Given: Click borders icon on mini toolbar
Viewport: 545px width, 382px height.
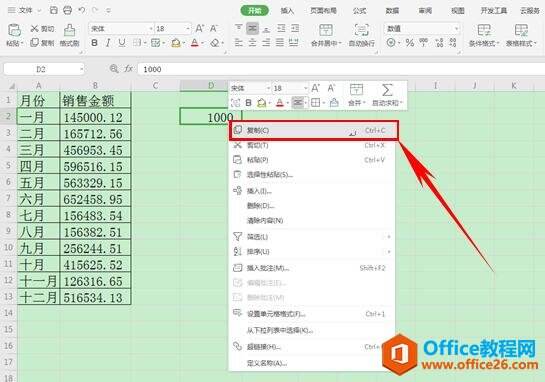Looking at the screenshot, I should (315, 103).
